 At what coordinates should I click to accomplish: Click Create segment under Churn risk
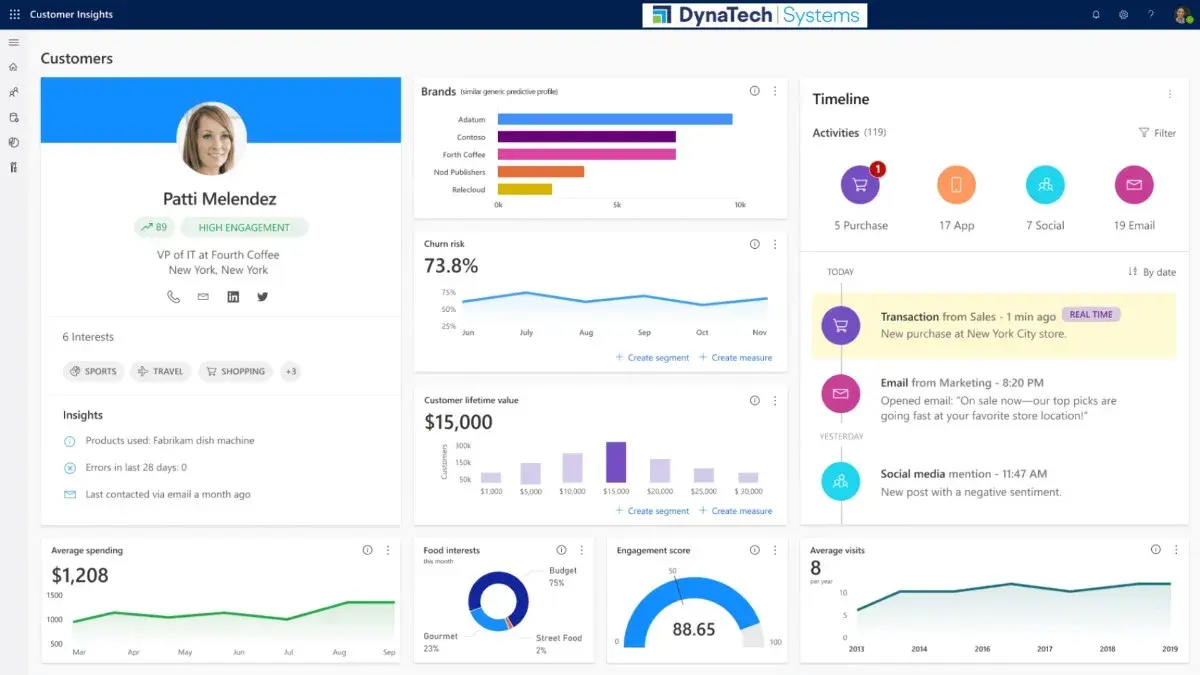coord(652,358)
